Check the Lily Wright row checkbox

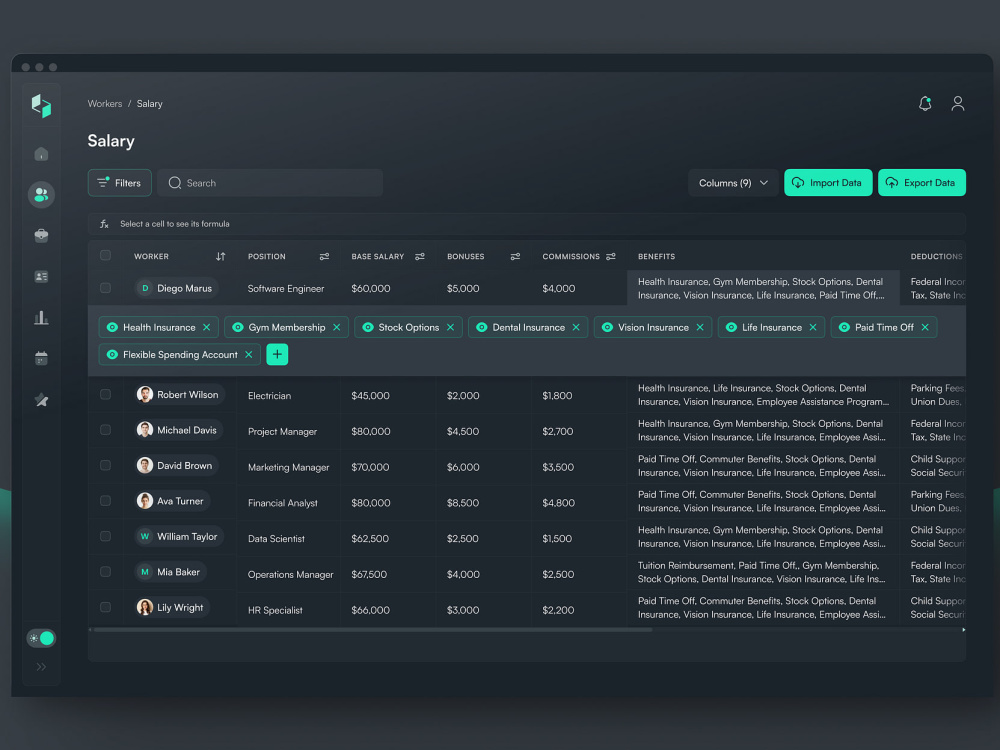105,608
